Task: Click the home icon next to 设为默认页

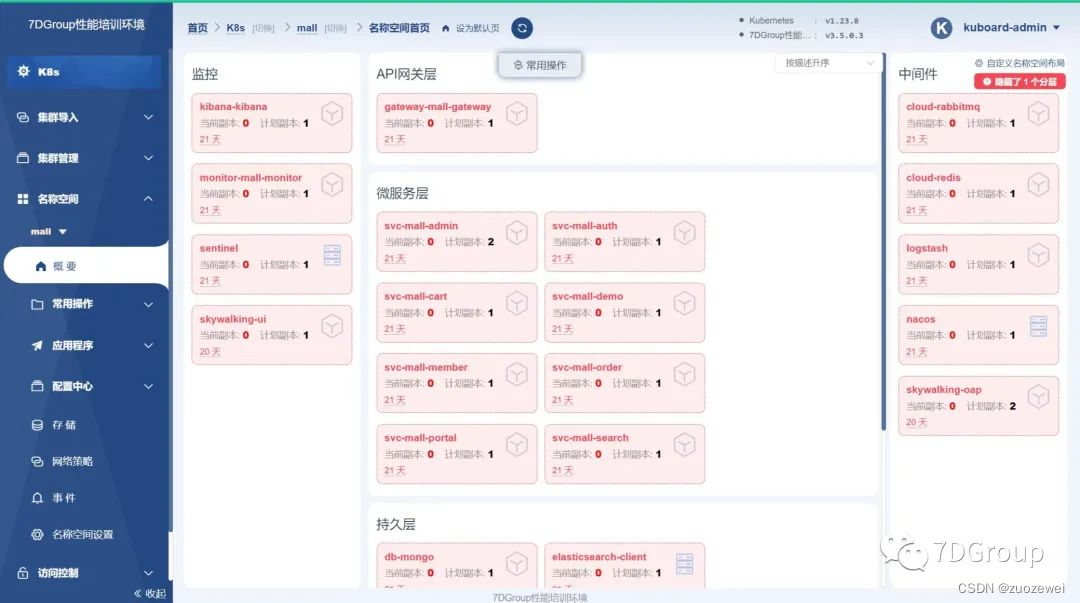Action: 446,28
